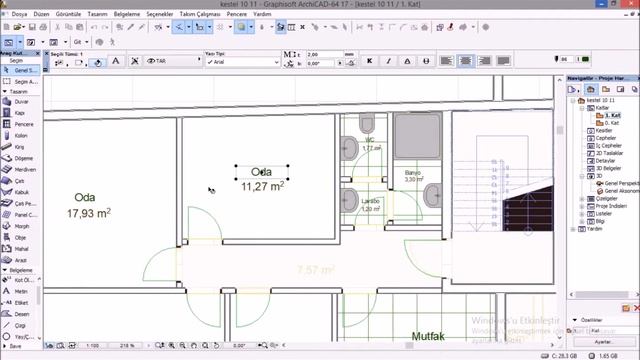Screen dimensions: 640x360
Task: Click the Undo toolbar icon
Action: pyautogui.click(x=94, y=27)
